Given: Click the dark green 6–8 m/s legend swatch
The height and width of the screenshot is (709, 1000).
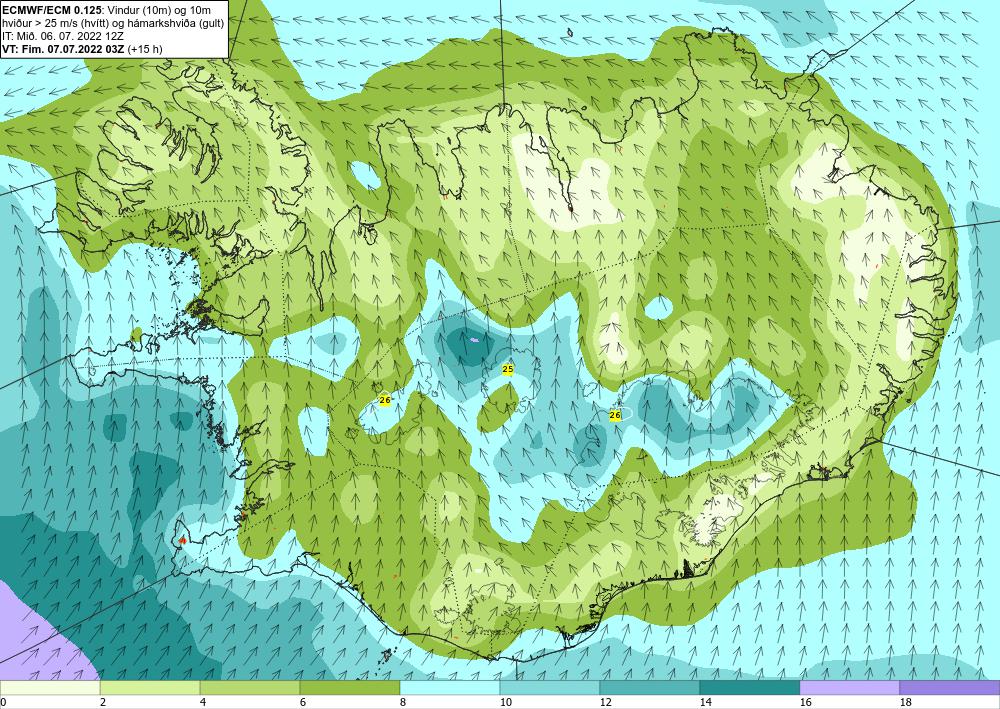Looking at the screenshot, I should pos(349,688).
